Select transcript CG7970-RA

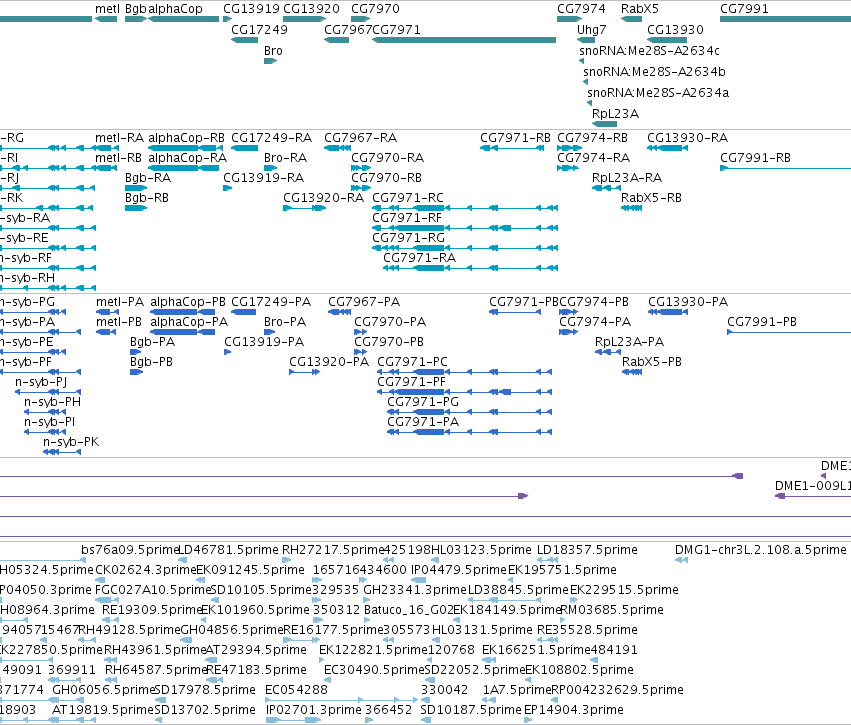point(361,168)
